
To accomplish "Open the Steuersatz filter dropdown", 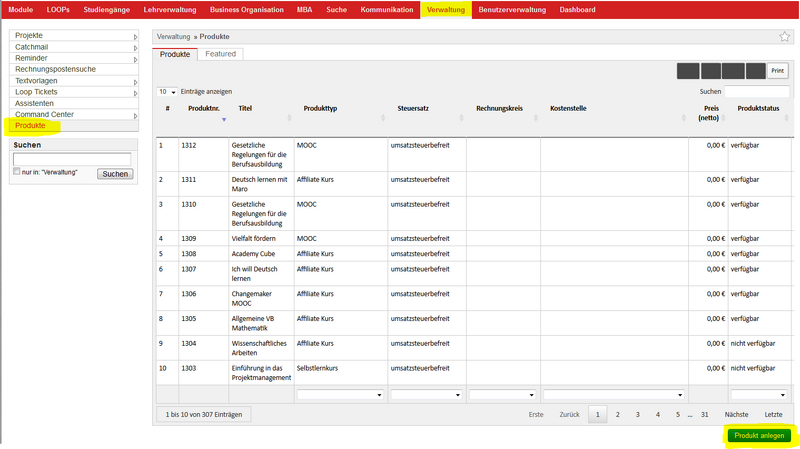I will click(426, 394).
